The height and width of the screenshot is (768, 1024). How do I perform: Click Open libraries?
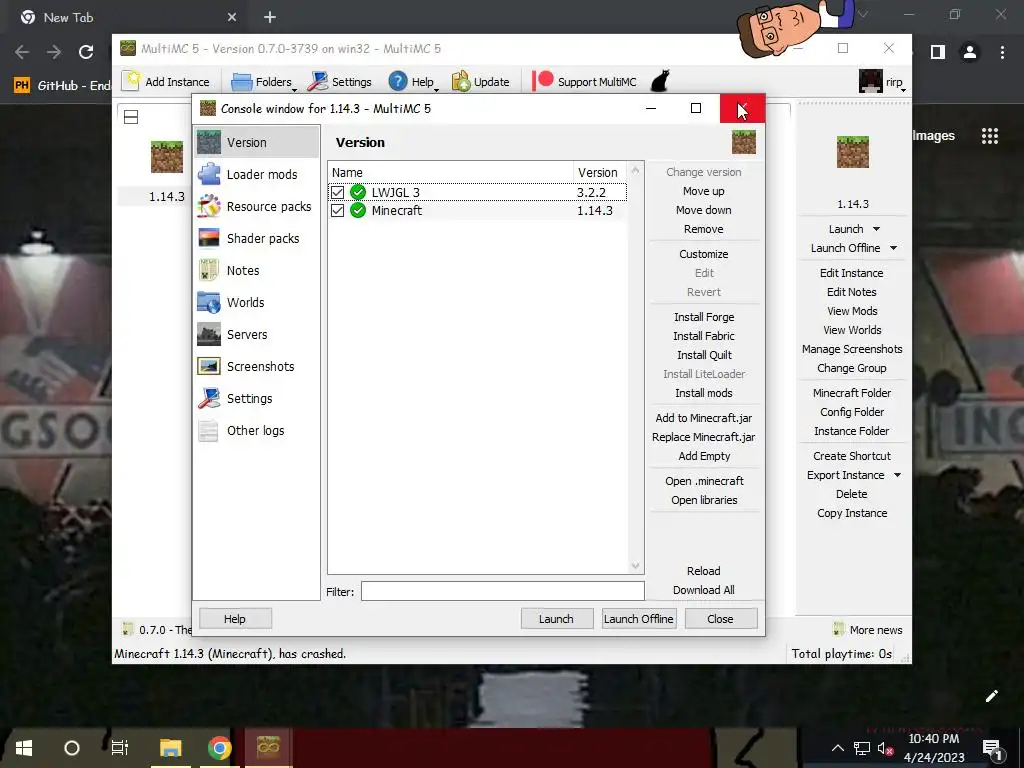tap(704, 500)
